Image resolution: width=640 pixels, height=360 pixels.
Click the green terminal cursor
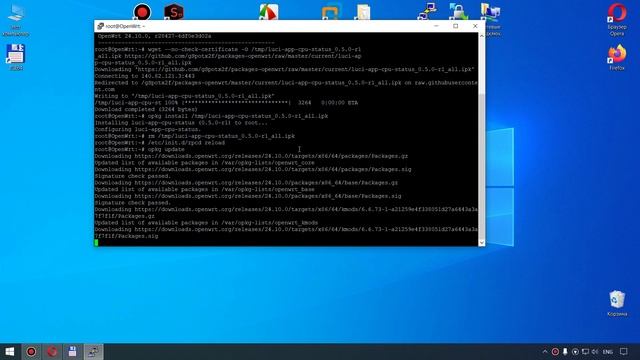click(x=96, y=242)
